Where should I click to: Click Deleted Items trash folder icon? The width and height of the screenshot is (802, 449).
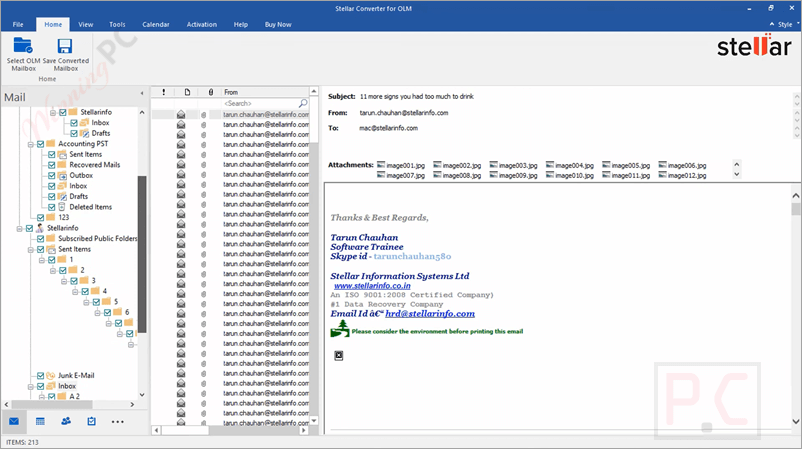pyautogui.click(x=61, y=207)
